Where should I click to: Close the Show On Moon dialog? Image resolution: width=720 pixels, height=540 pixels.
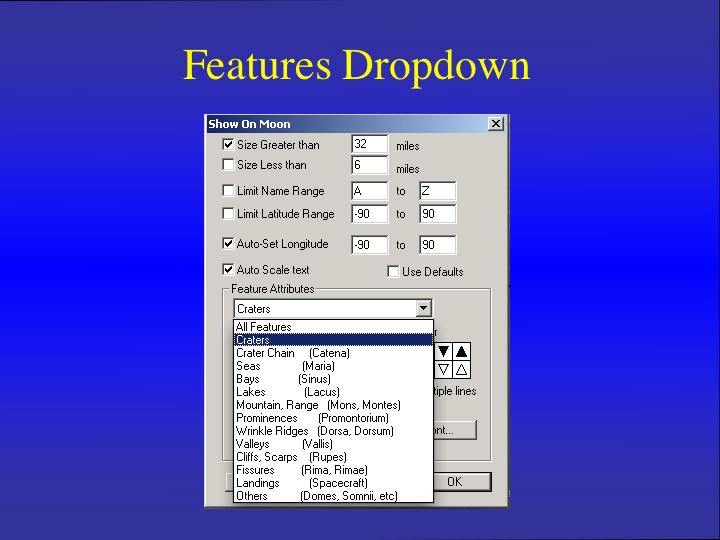495,124
